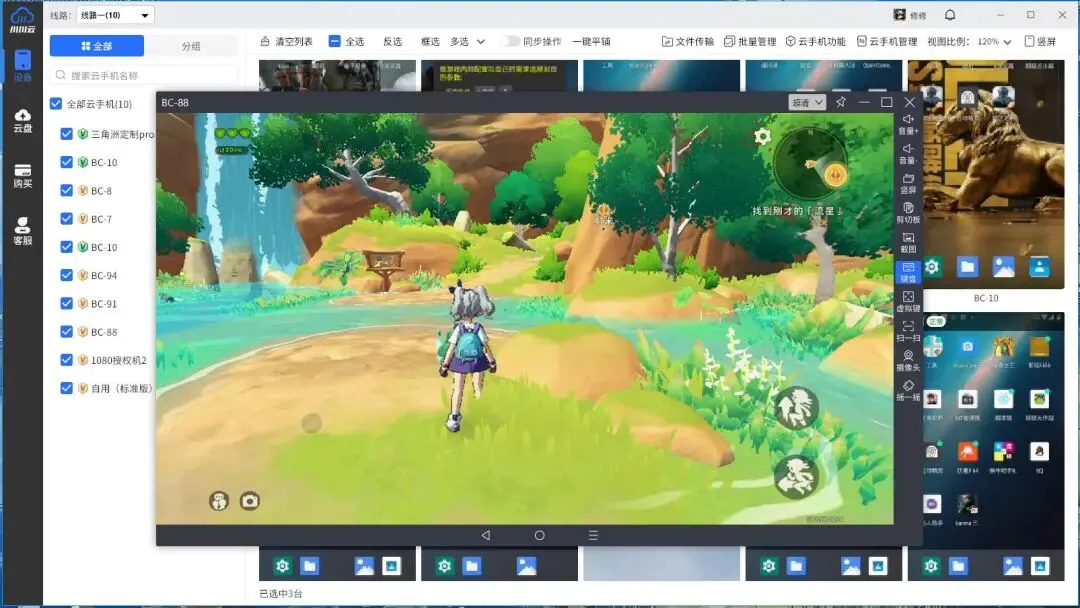This screenshot has width=1080, height=608.
Task: Open the 购买 purchase sidebar section
Action: click(x=23, y=176)
